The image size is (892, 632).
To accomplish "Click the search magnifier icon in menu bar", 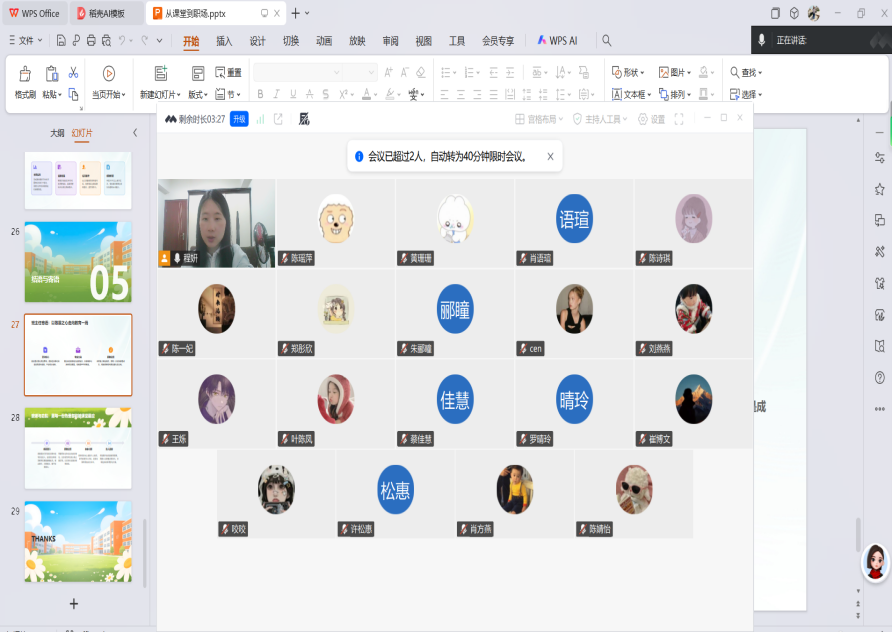I will 606,41.
